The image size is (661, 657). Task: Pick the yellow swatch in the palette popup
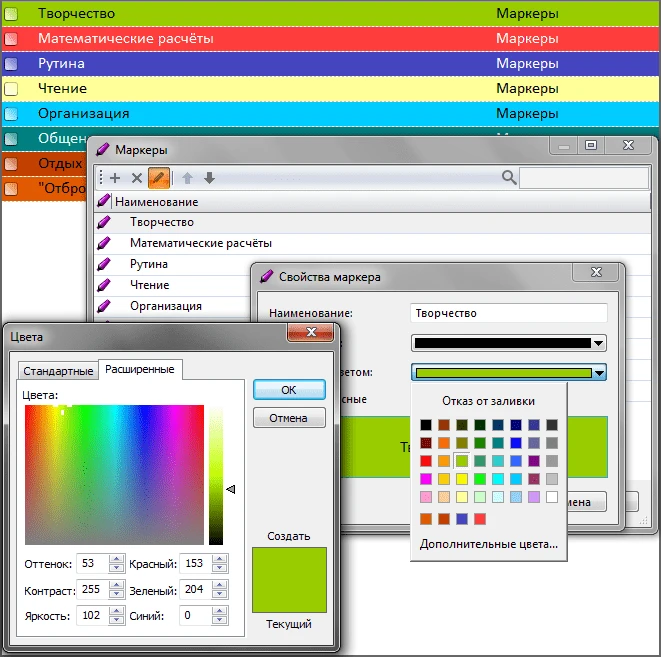pyautogui.click(x=462, y=479)
